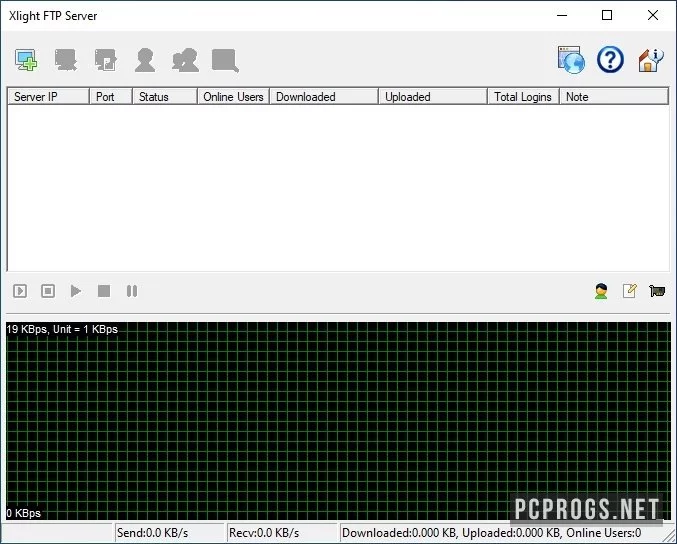Click 'Send:0.0 KB/s' in status bar
This screenshot has height=544, width=677.
(152, 533)
